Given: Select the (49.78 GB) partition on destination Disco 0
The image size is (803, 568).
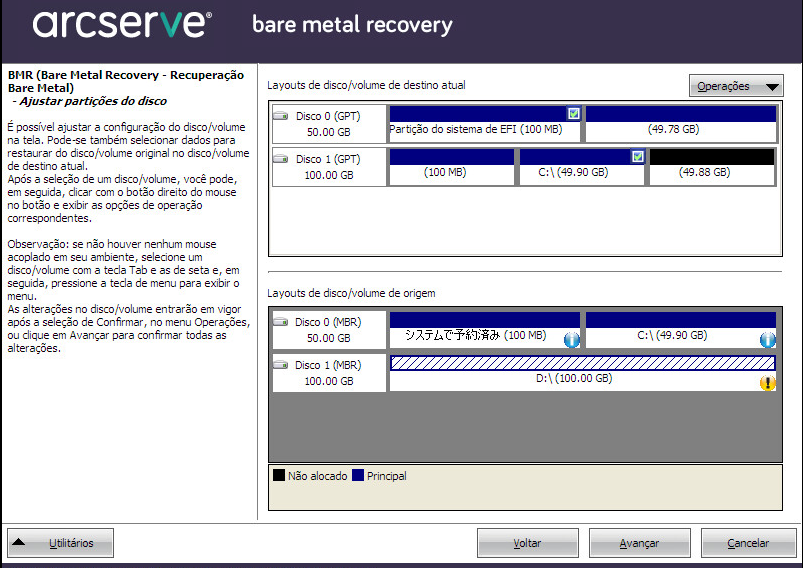Looking at the screenshot, I should (681, 123).
